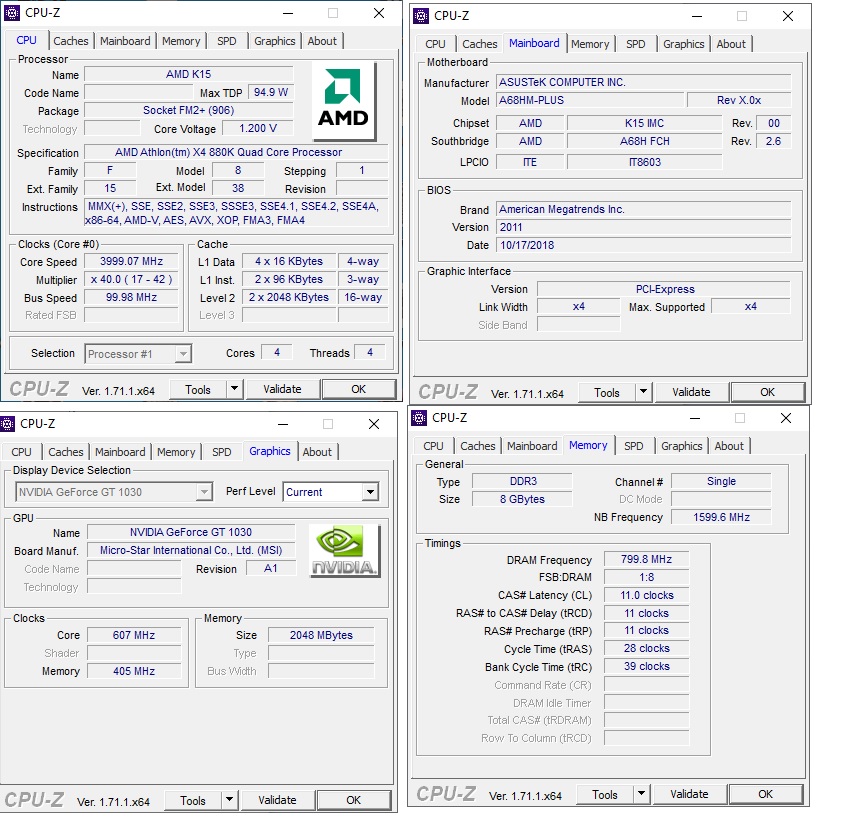Click OK in the Memory window
Viewport: 850px width, 832px height.
(765, 794)
